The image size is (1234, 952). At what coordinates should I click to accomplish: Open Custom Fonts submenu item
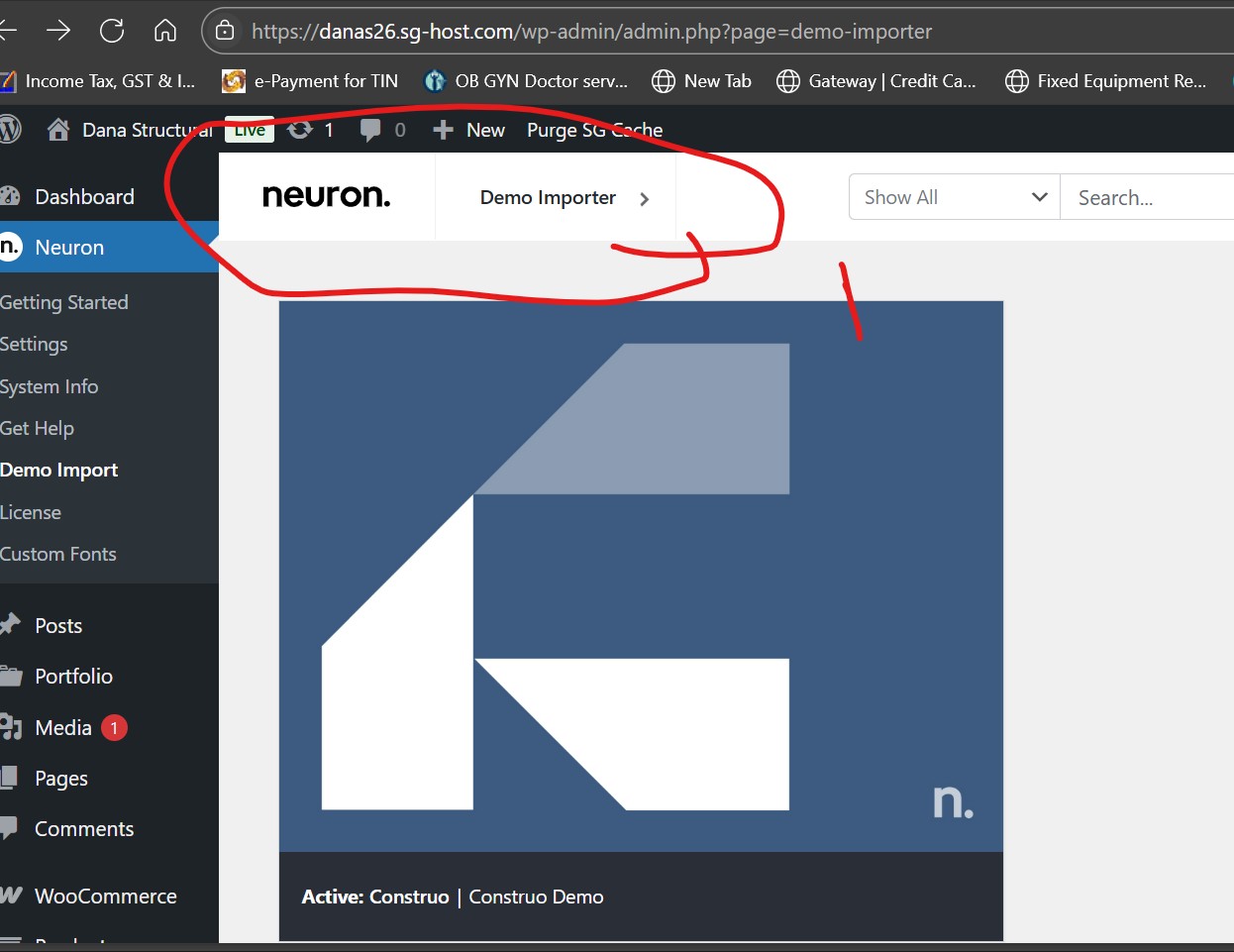click(58, 554)
